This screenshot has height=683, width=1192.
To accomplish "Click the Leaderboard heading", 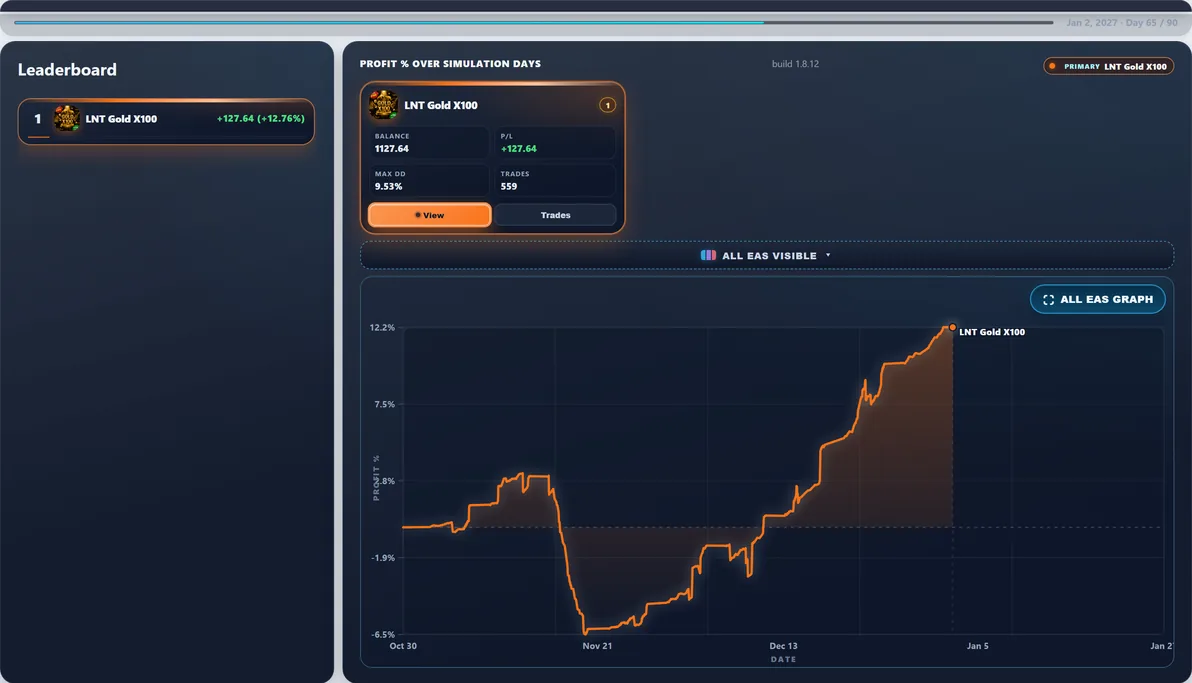I will pos(67,70).
